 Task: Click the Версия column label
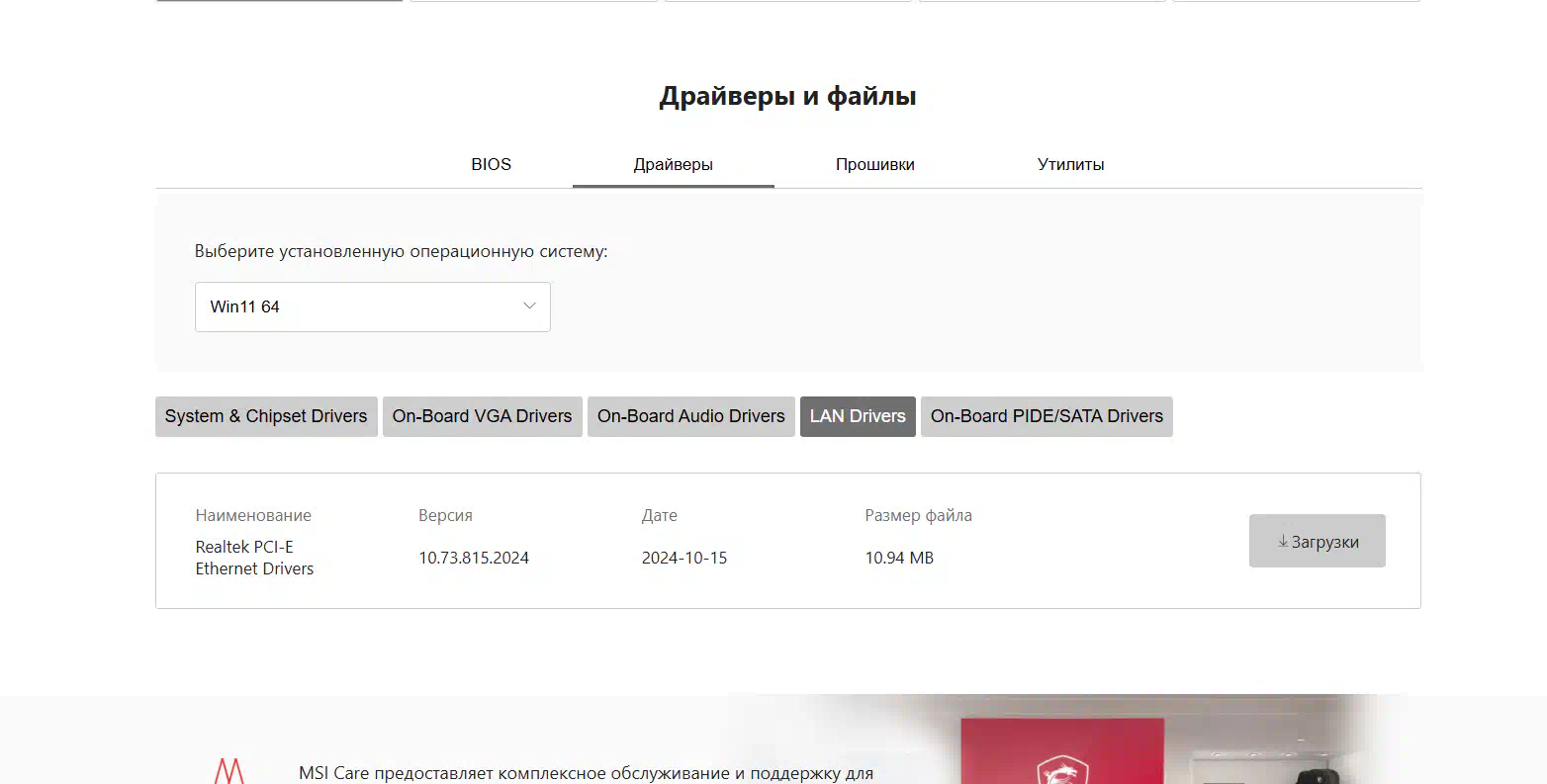(445, 515)
